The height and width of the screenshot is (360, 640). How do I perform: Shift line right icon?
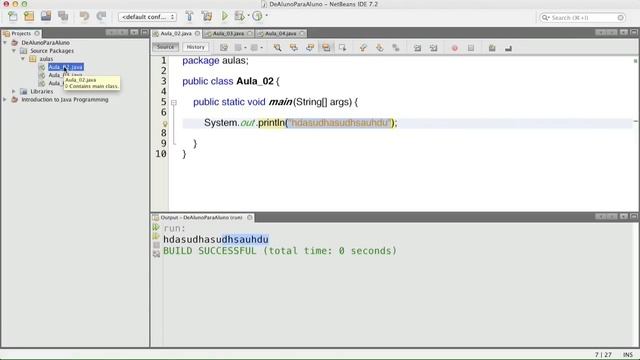pos(433,48)
